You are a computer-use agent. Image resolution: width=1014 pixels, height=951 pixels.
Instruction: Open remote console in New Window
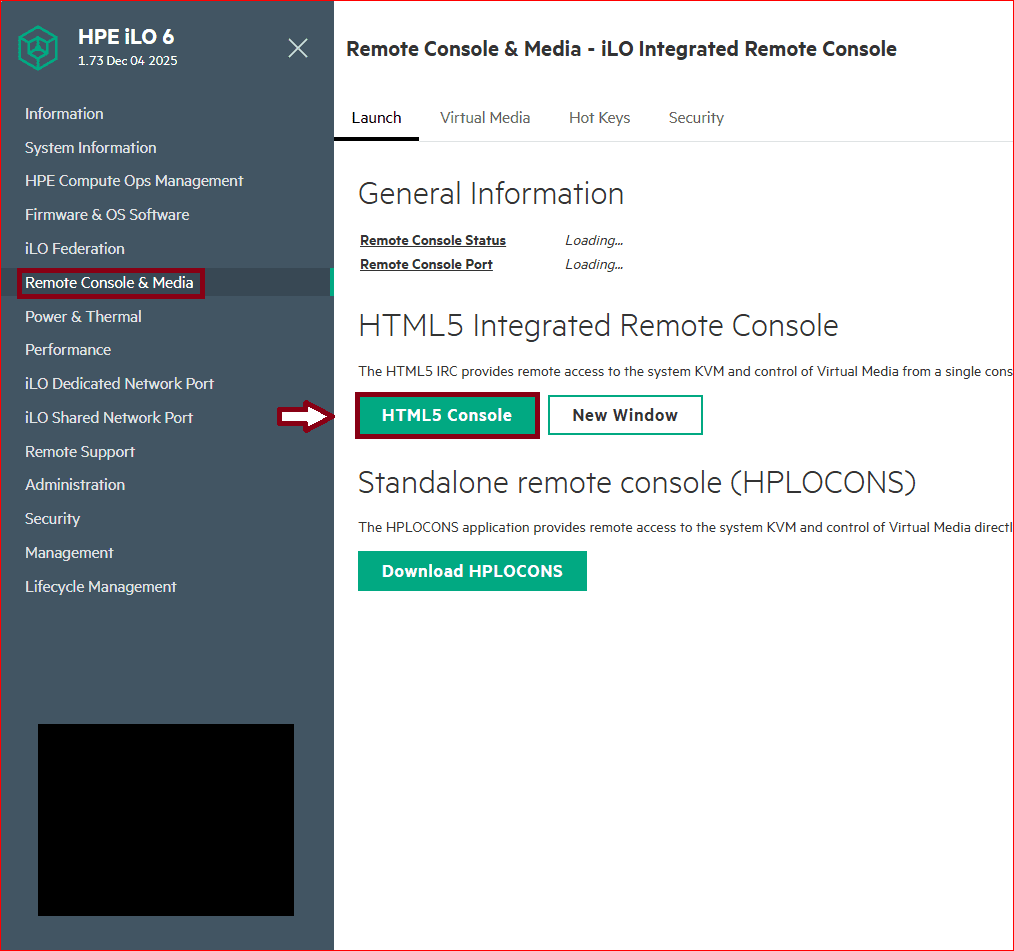[625, 415]
